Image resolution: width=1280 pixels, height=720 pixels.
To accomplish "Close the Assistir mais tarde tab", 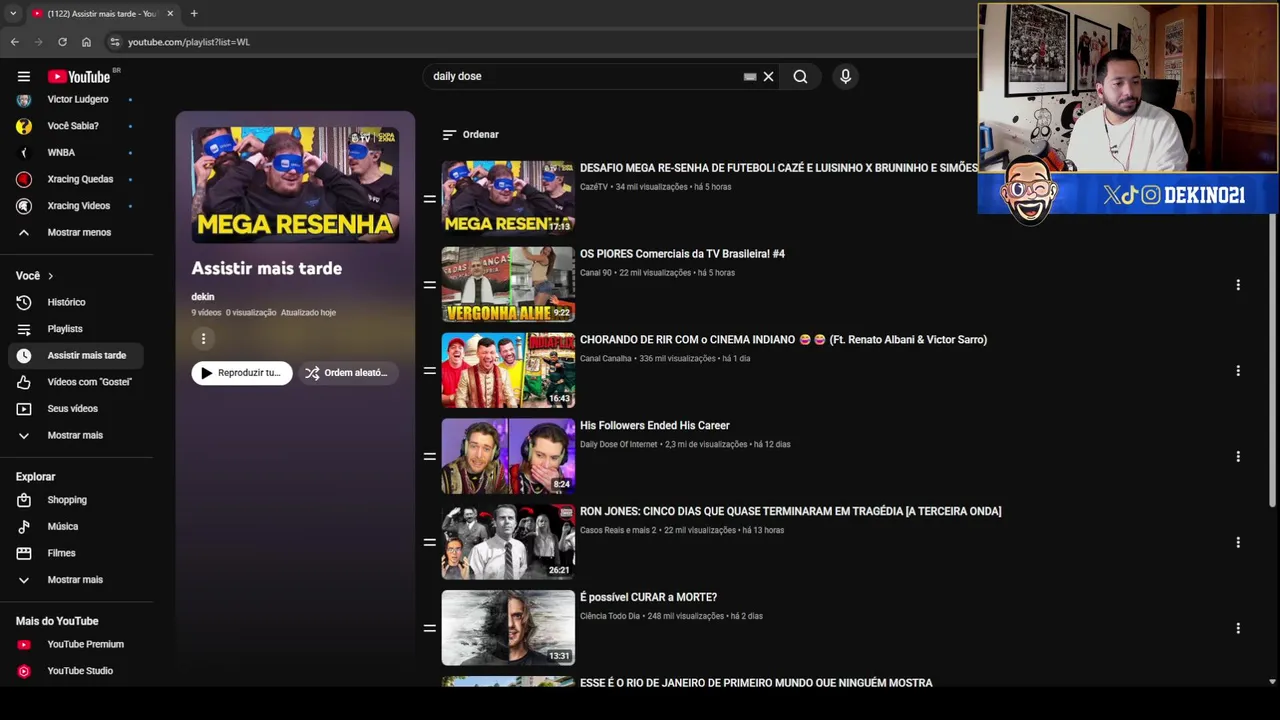I will coord(170,13).
